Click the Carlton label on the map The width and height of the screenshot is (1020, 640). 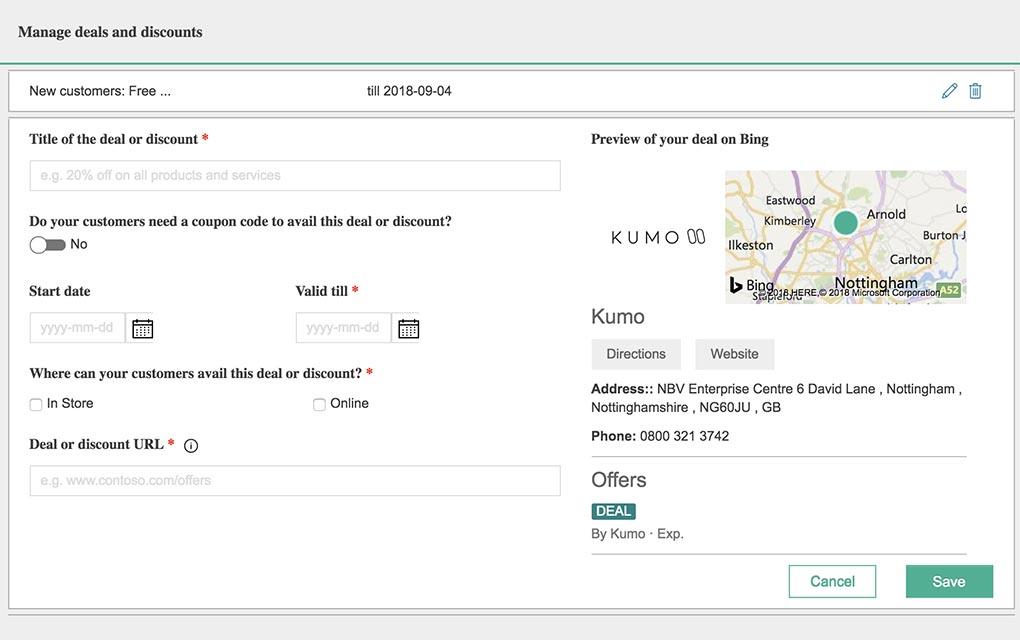click(911, 260)
